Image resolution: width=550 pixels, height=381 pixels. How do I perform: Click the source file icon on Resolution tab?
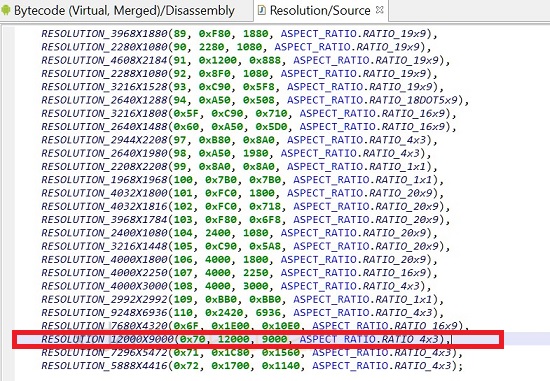coord(261,10)
